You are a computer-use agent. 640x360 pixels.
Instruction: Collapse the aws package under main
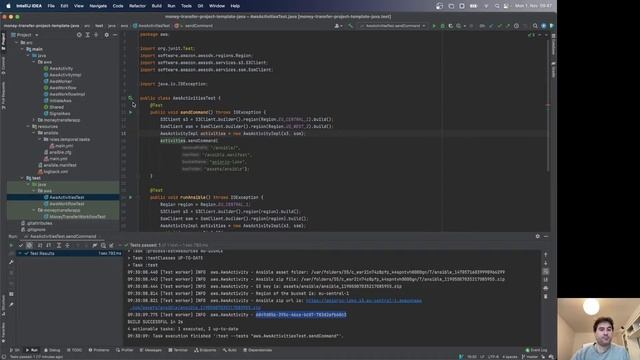[x=34, y=62]
